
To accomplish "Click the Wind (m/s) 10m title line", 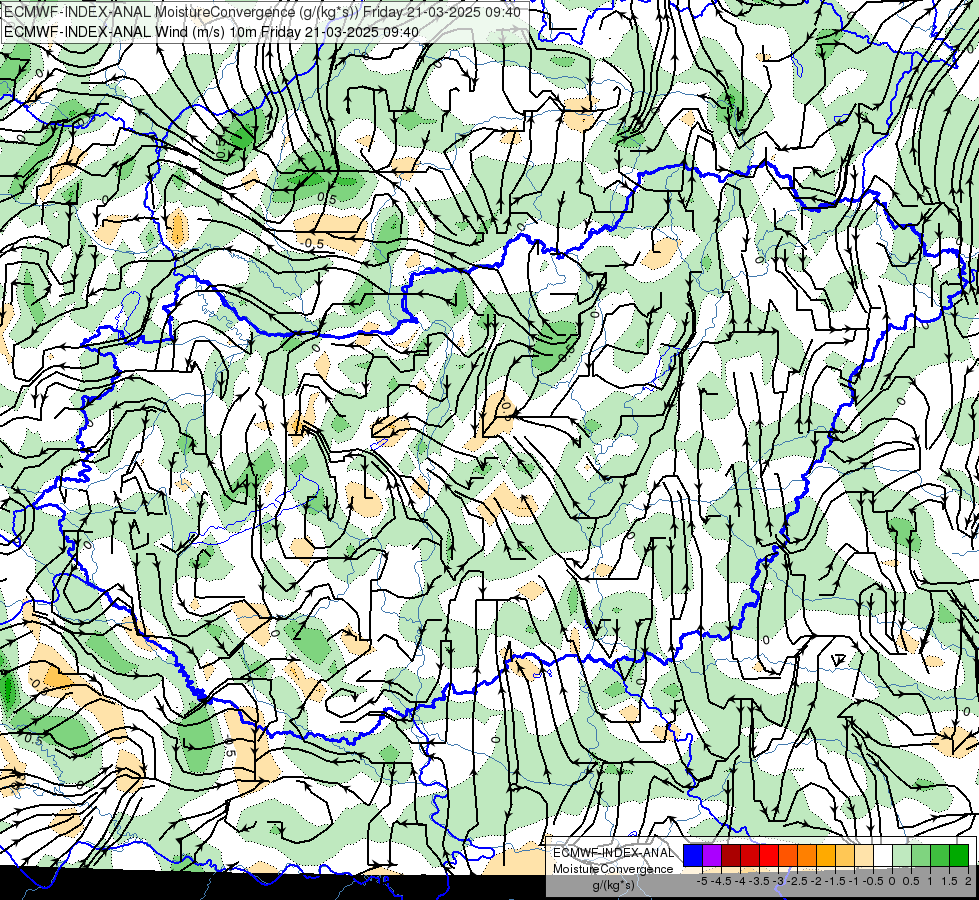I will pyautogui.click(x=211, y=32).
